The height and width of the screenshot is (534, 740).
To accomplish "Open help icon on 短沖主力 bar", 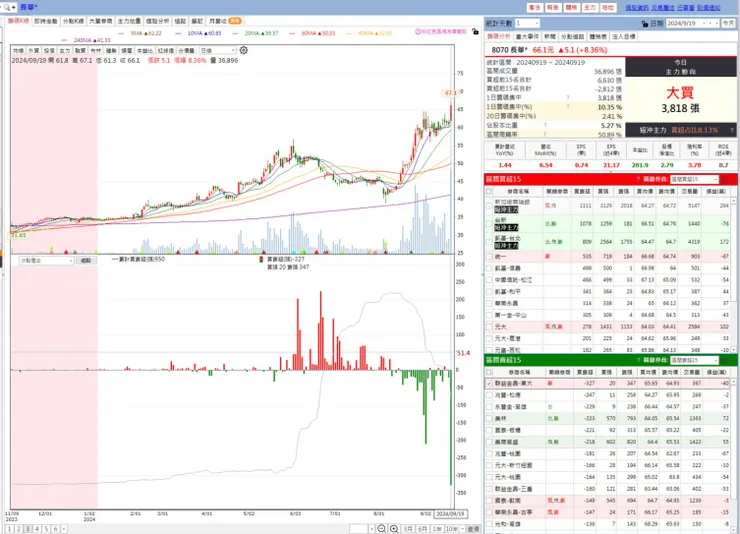I will coord(732,130).
